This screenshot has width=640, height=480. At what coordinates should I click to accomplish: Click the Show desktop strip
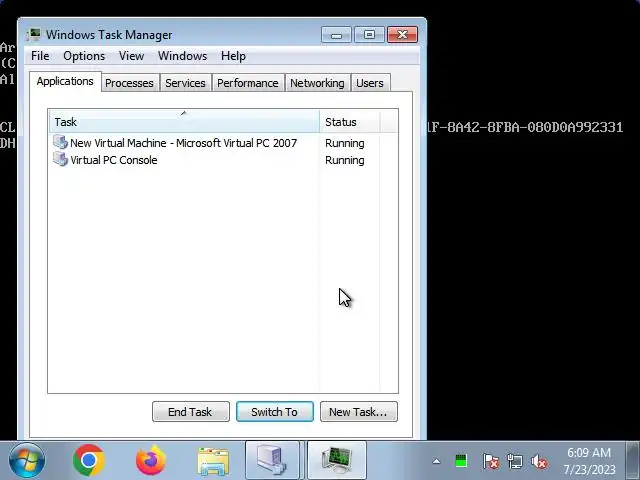[633, 460]
